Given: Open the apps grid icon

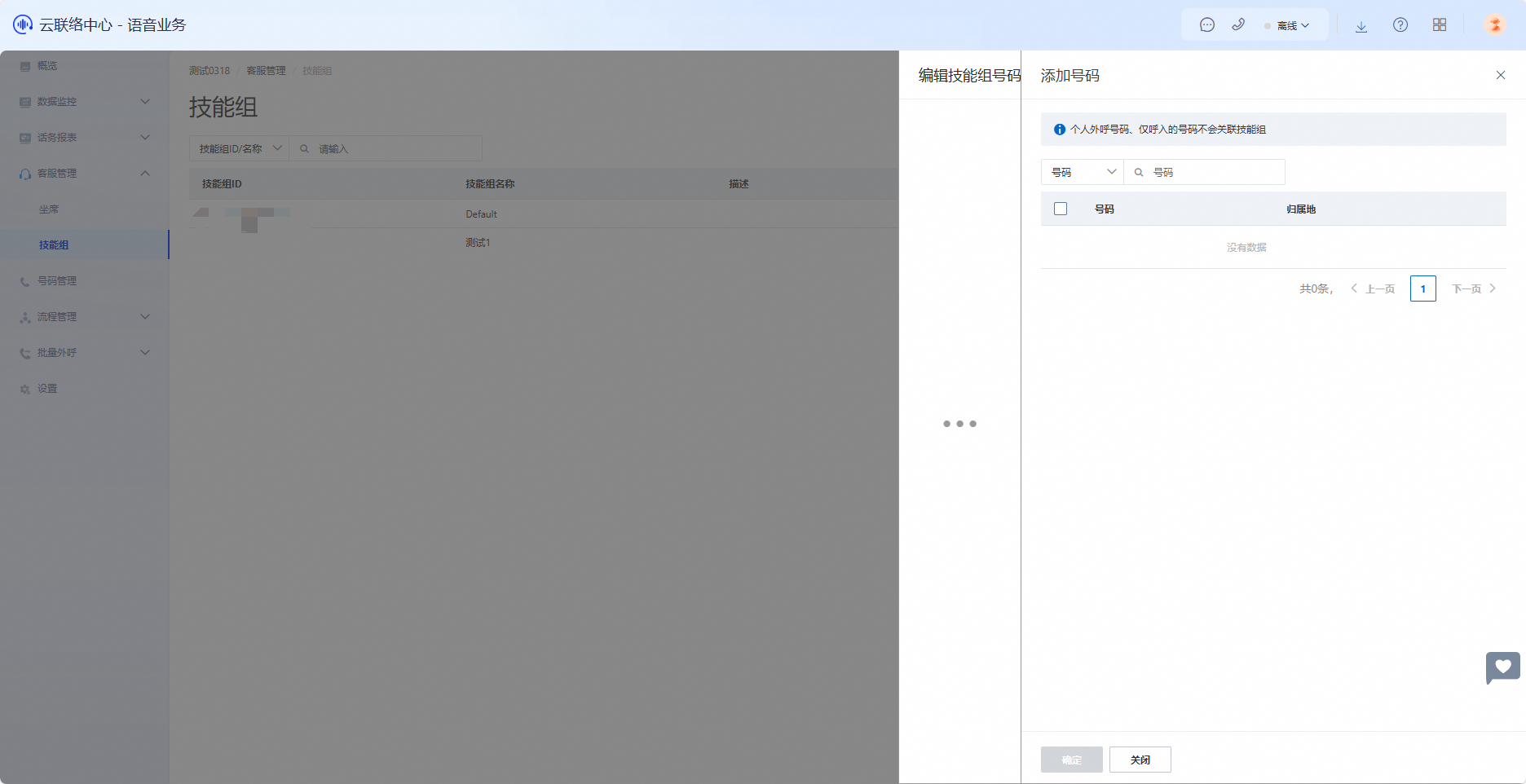Looking at the screenshot, I should point(1440,25).
